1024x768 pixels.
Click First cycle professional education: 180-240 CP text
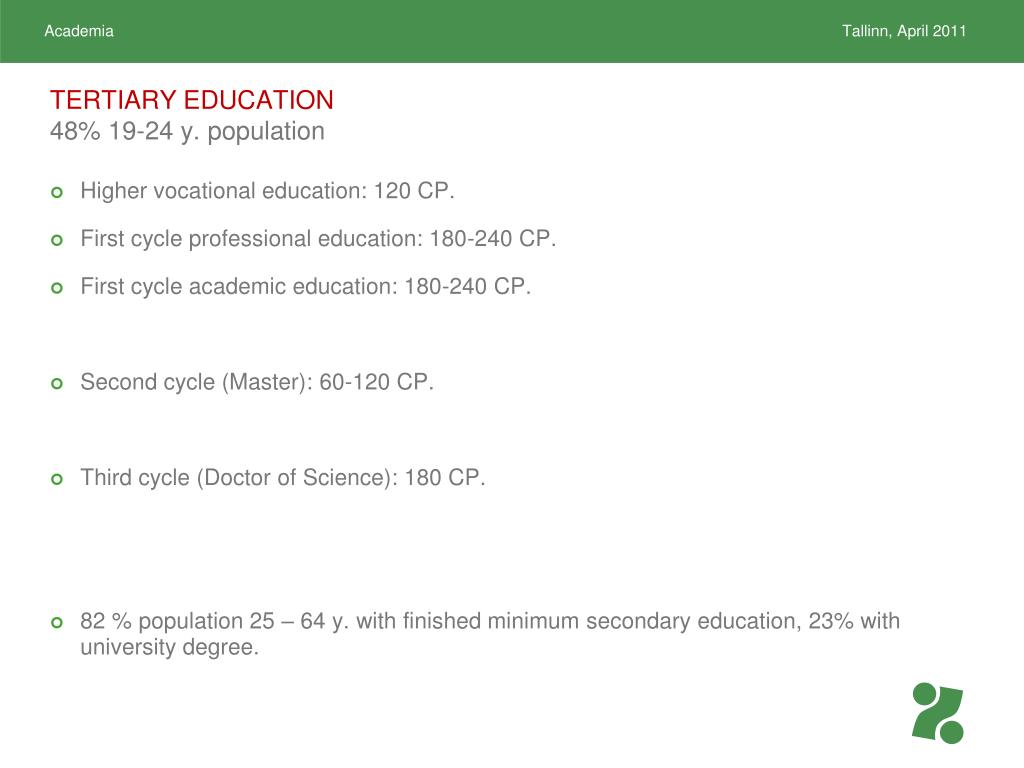[x=318, y=238]
